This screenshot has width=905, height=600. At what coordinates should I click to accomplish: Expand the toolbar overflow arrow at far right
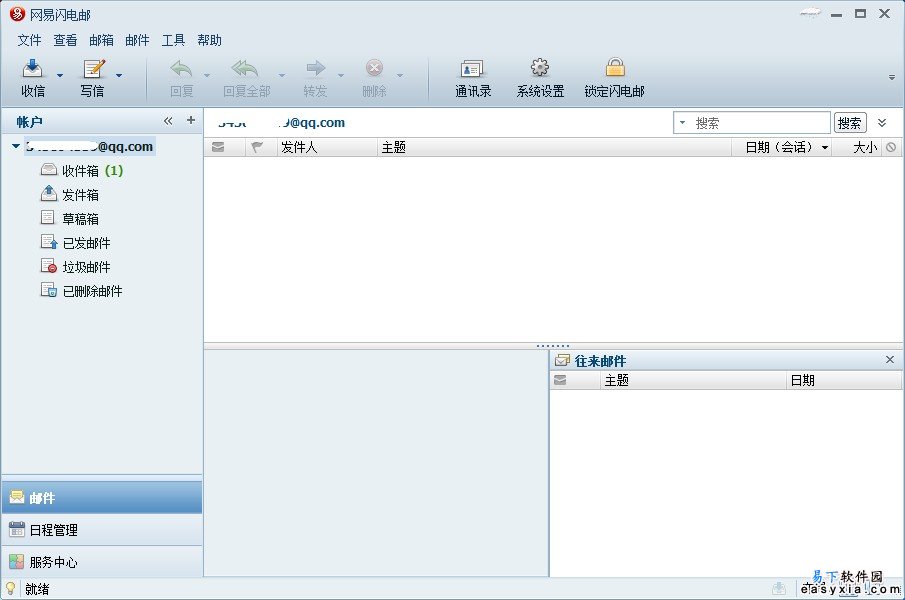pos(892,77)
